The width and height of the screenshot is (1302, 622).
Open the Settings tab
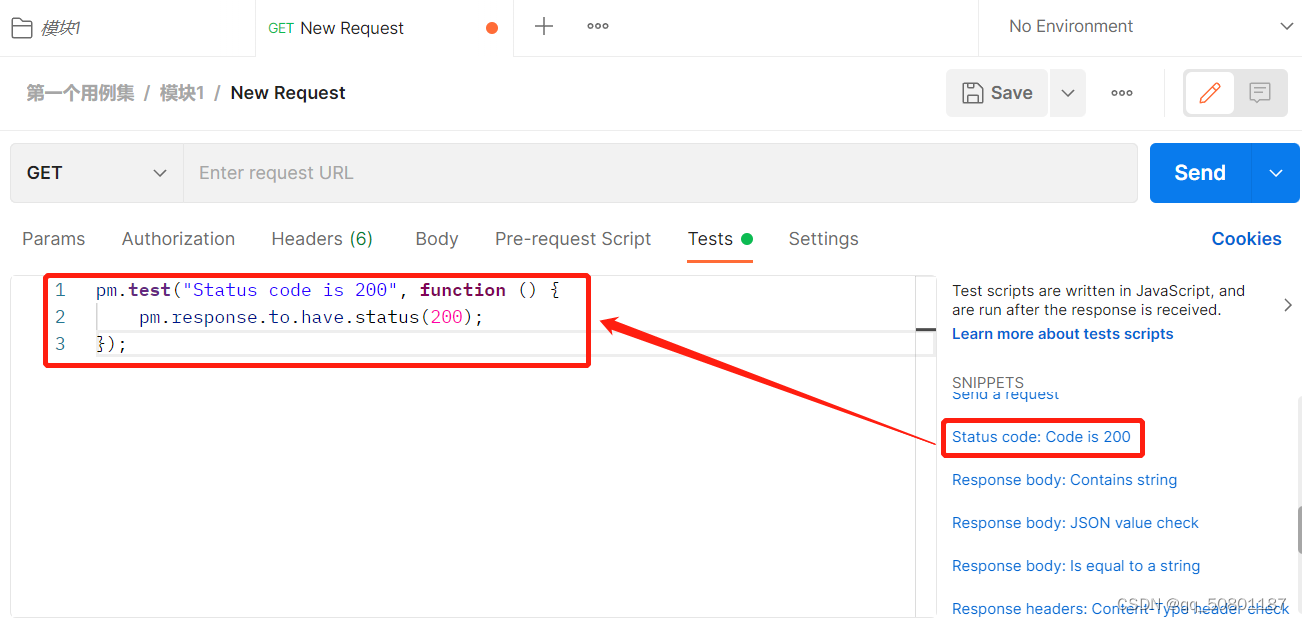823,239
